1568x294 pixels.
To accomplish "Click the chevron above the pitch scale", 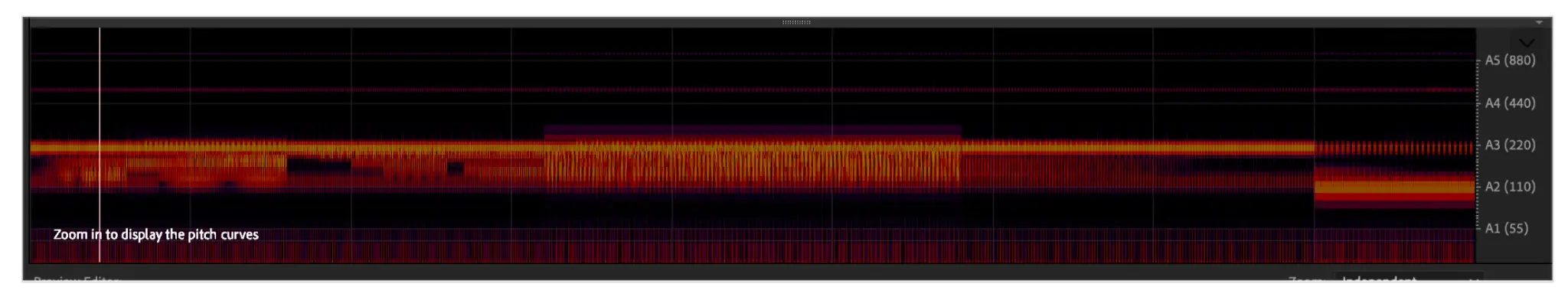I will pos(1526,43).
